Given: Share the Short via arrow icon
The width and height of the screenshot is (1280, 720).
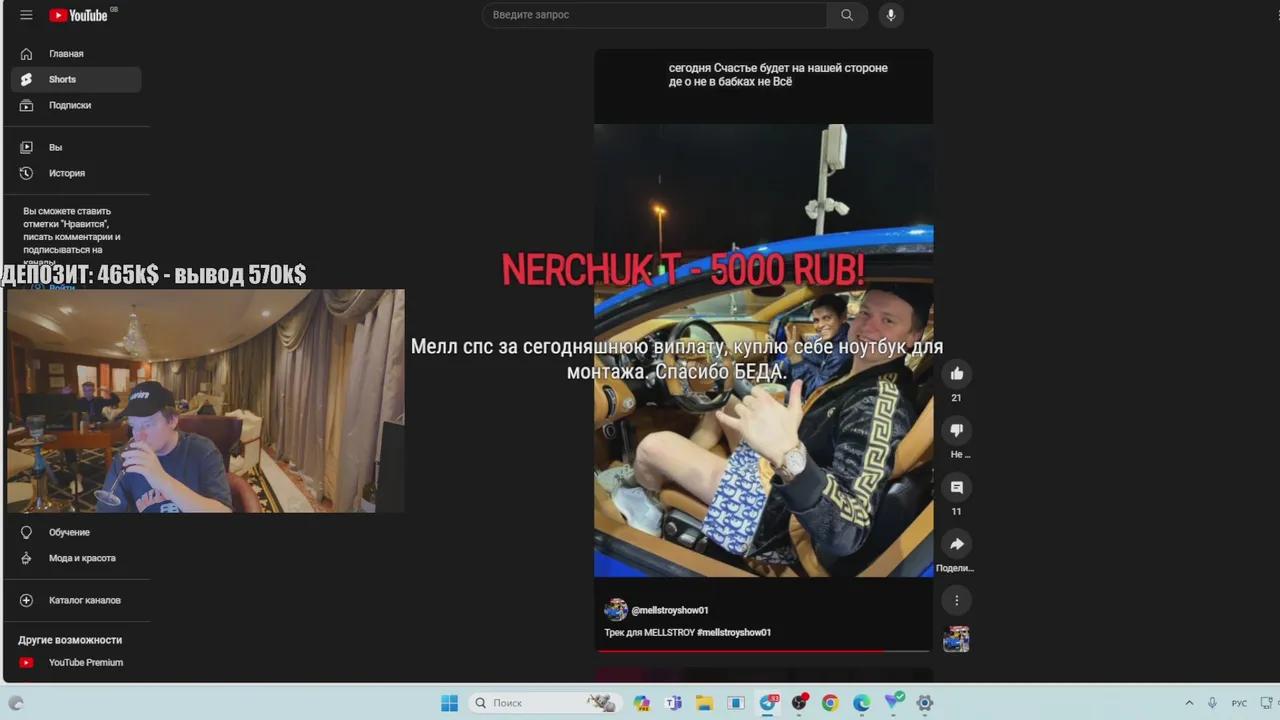Looking at the screenshot, I should coord(957,544).
